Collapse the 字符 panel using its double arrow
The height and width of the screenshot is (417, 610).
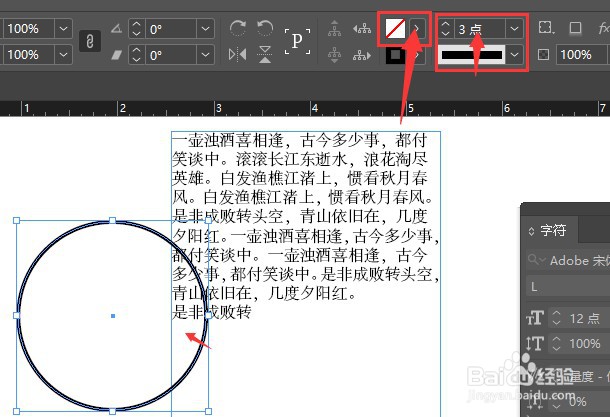tap(531, 231)
